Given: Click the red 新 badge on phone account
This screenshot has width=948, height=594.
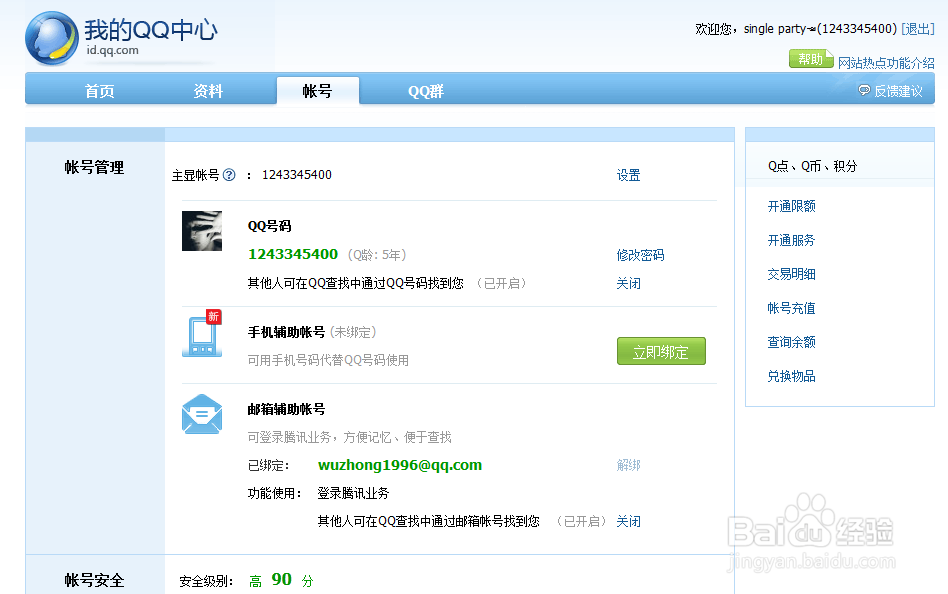Looking at the screenshot, I should 213,315.
